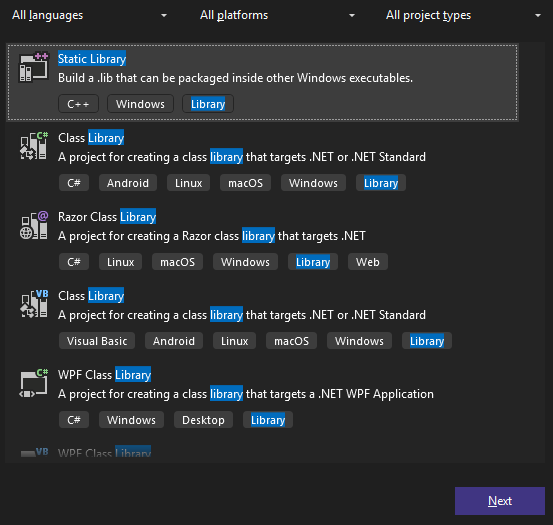Choose the WPF Class Library C# template
This screenshot has width=553, height=525.
(262, 397)
